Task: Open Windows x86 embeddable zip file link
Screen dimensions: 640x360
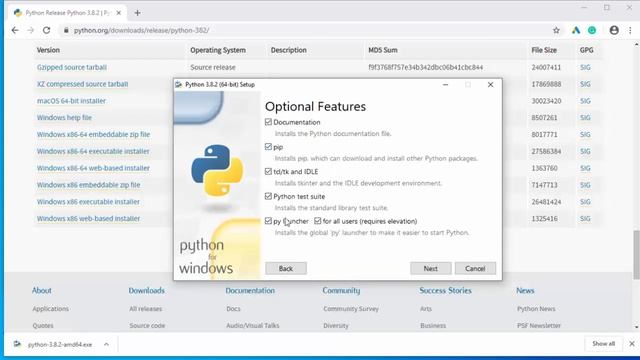Action: coord(89,185)
